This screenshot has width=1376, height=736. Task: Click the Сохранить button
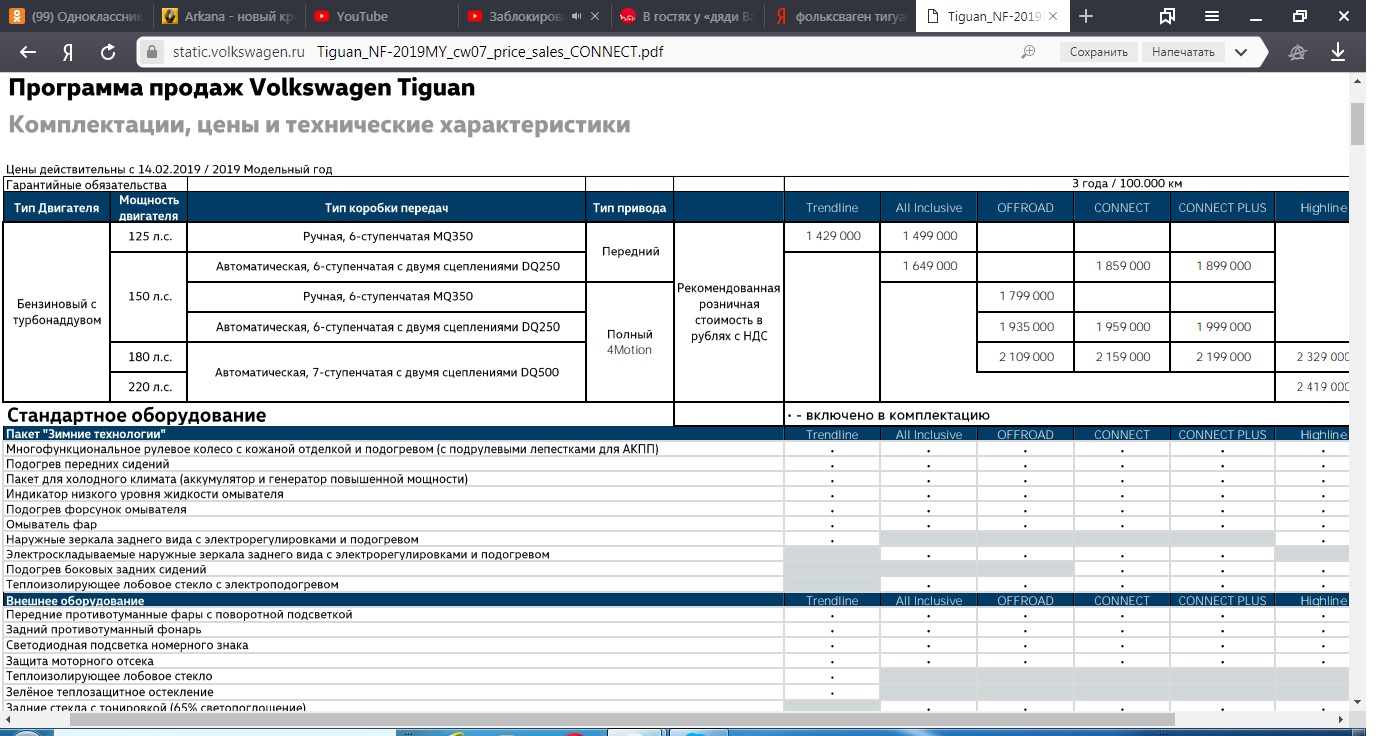(1098, 52)
